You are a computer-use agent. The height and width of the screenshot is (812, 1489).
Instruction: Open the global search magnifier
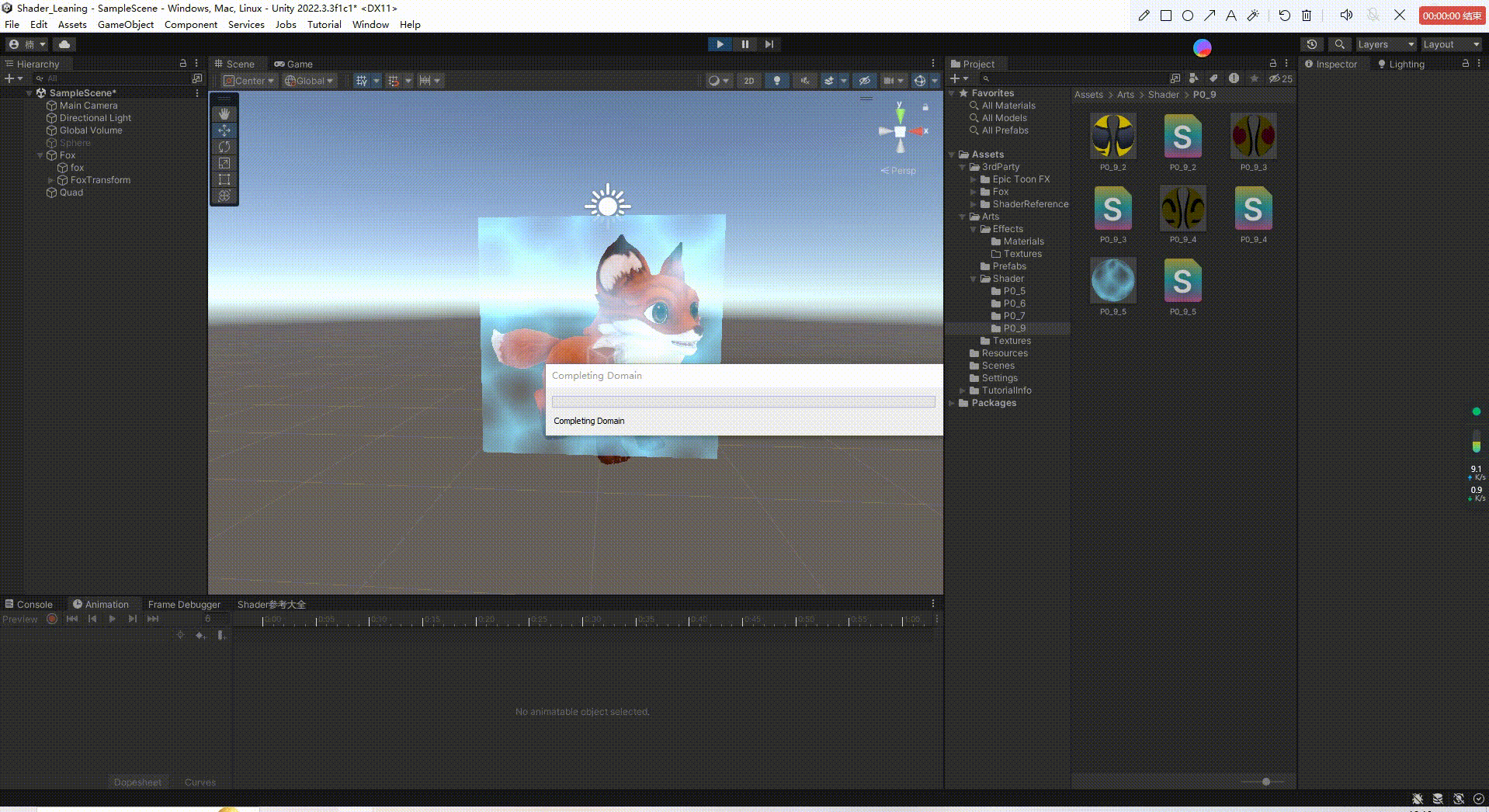pos(1339,44)
